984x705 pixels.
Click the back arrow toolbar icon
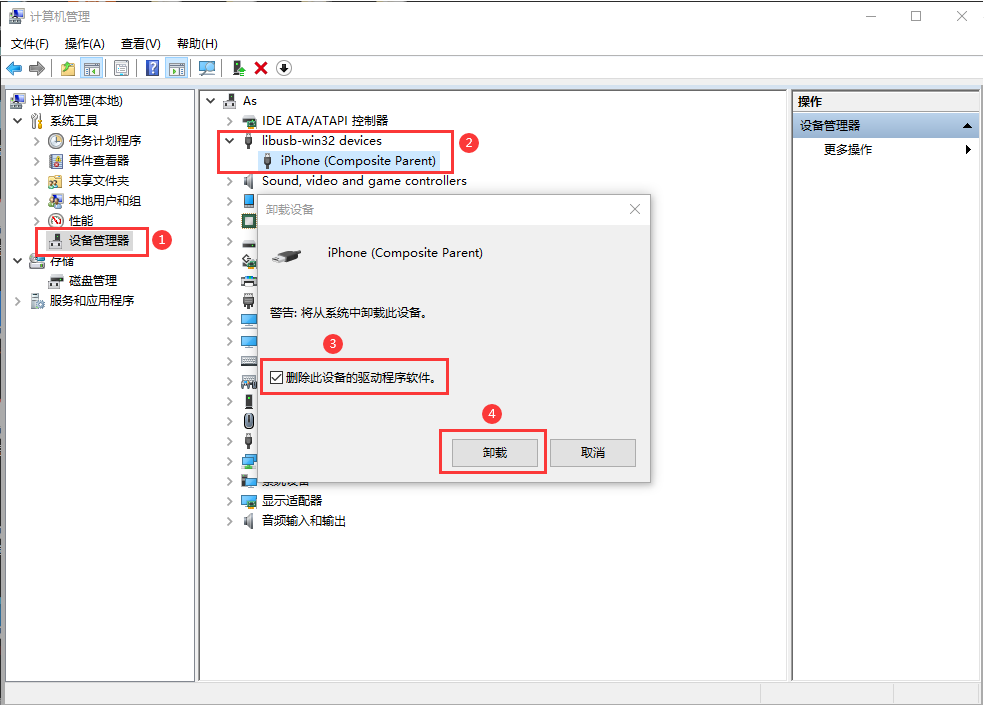tap(14, 68)
